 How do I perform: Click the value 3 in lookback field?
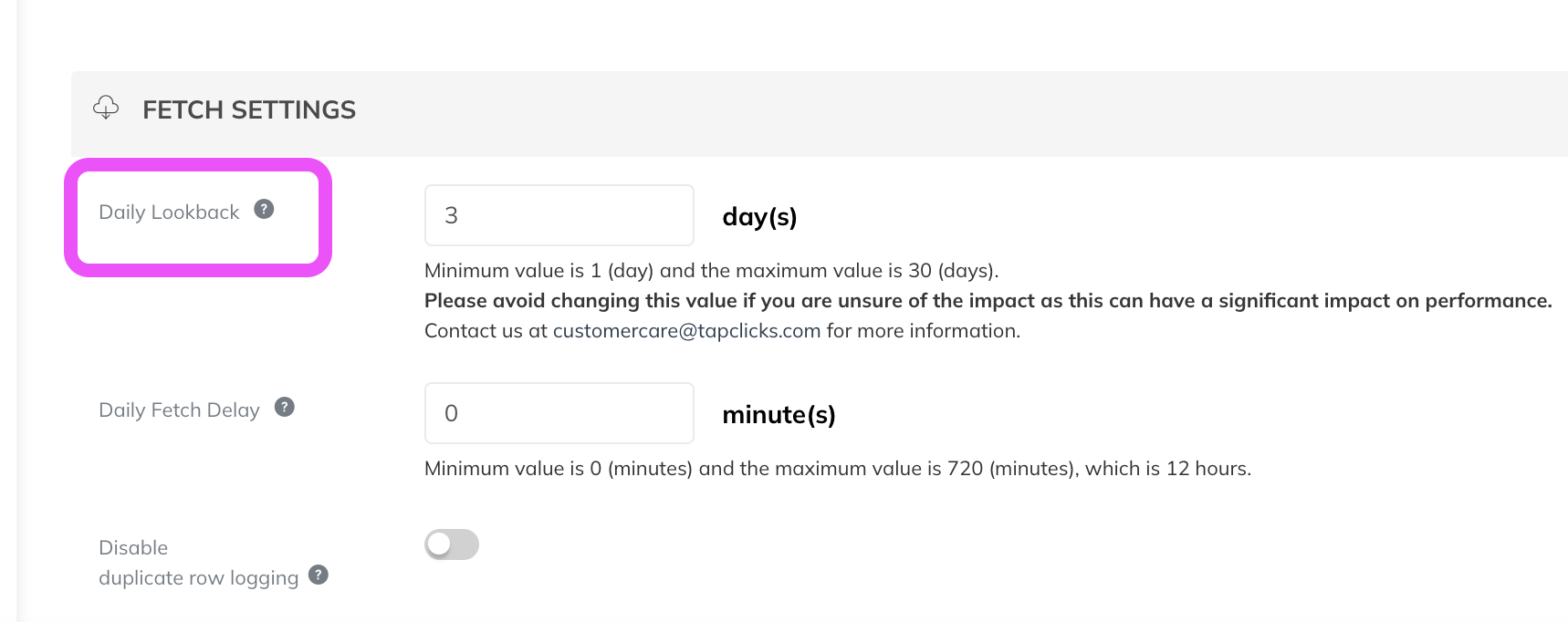[x=451, y=215]
